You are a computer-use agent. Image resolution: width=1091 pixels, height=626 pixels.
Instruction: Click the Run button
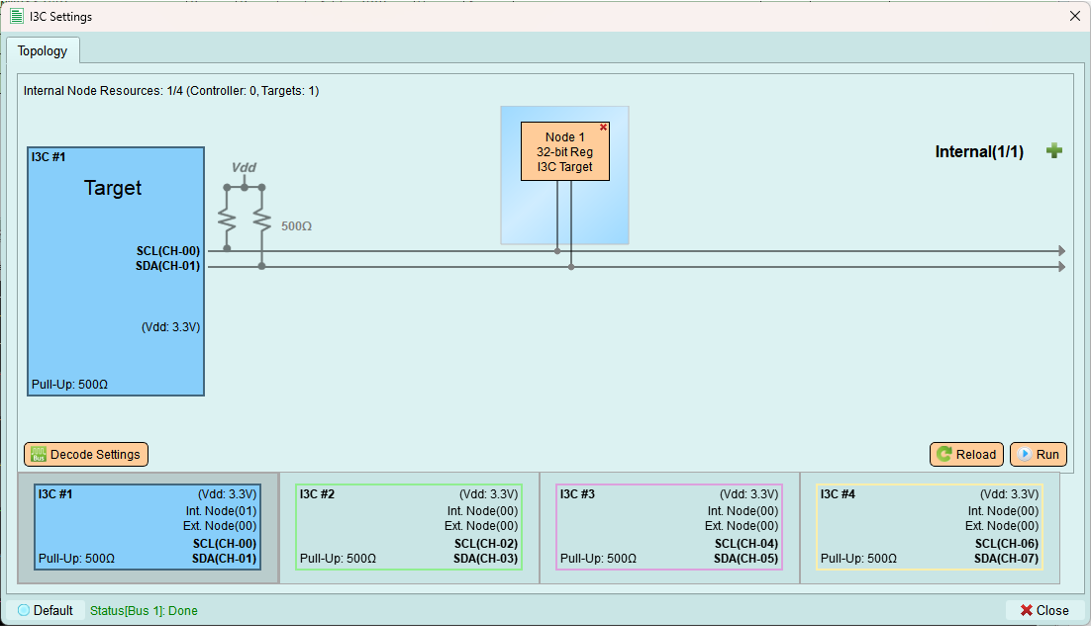(x=1038, y=454)
